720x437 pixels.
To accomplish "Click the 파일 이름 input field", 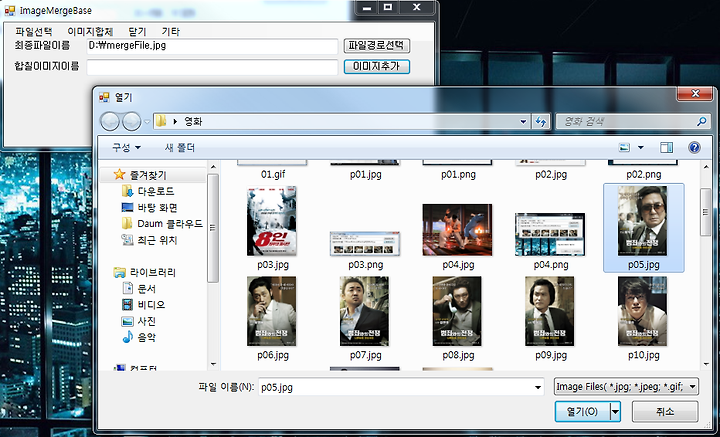I will (395, 387).
